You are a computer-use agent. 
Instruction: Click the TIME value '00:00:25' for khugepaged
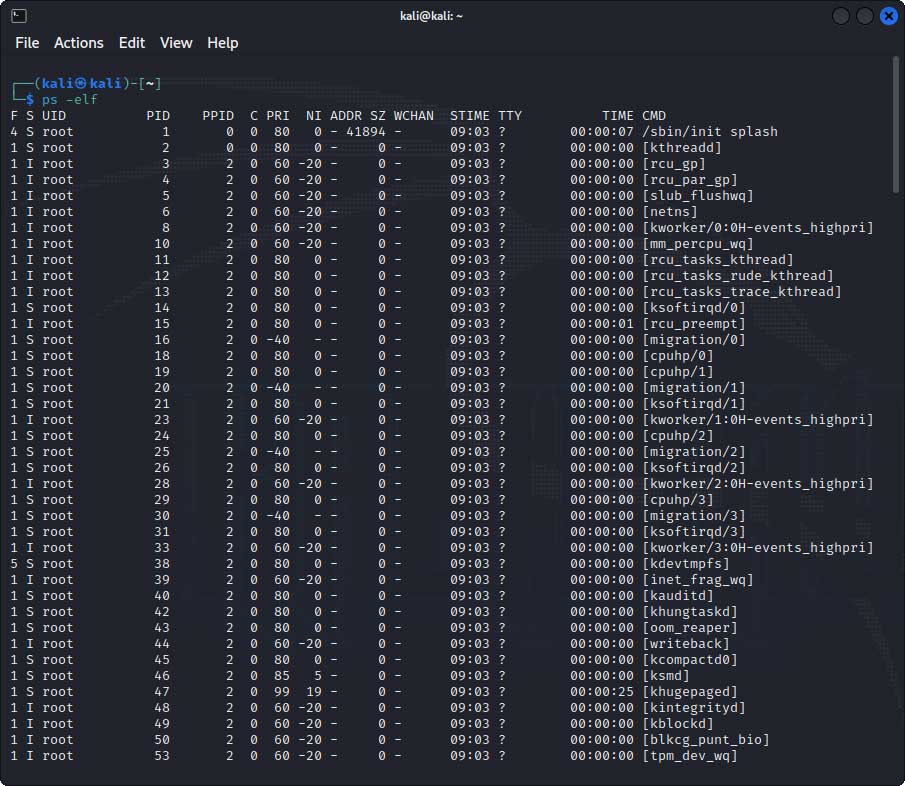pos(602,692)
